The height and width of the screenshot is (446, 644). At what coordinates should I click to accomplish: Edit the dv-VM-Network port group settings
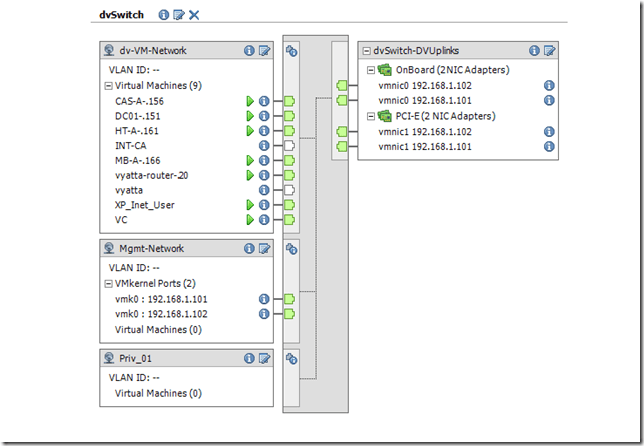pos(265,50)
